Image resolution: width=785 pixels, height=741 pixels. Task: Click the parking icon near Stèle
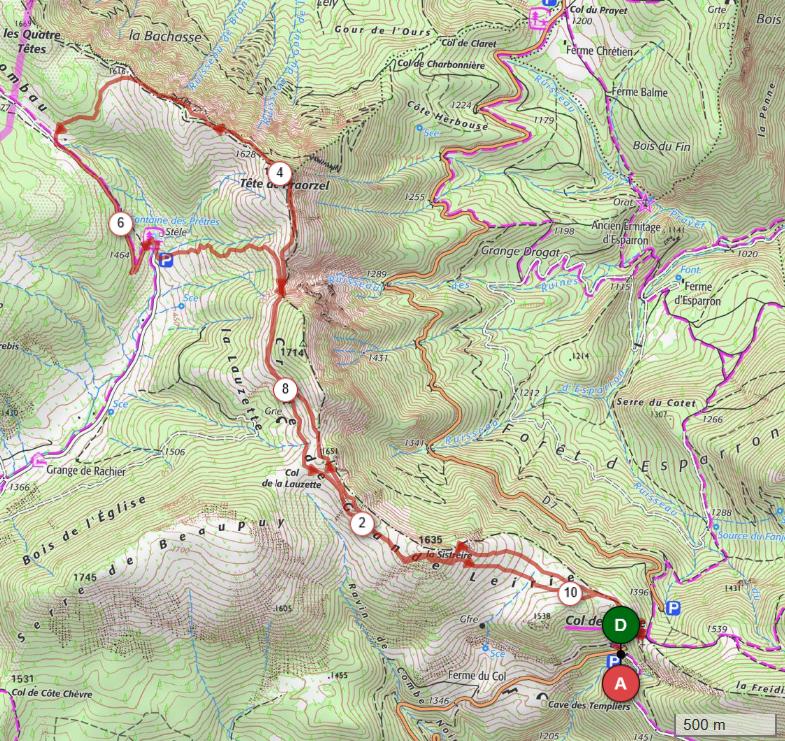point(165,260)
